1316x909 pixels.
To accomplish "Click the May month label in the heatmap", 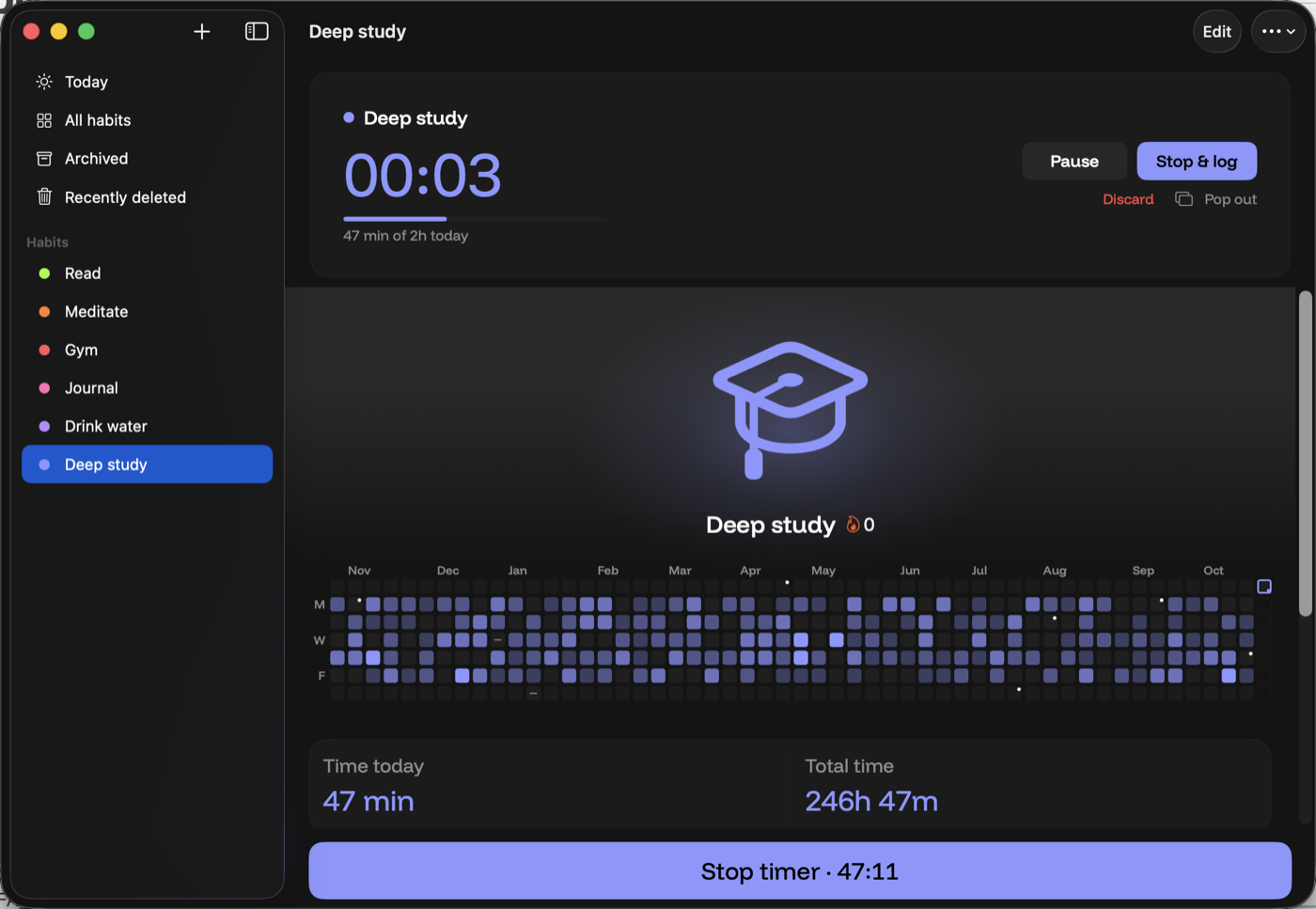I will point(823,571).
